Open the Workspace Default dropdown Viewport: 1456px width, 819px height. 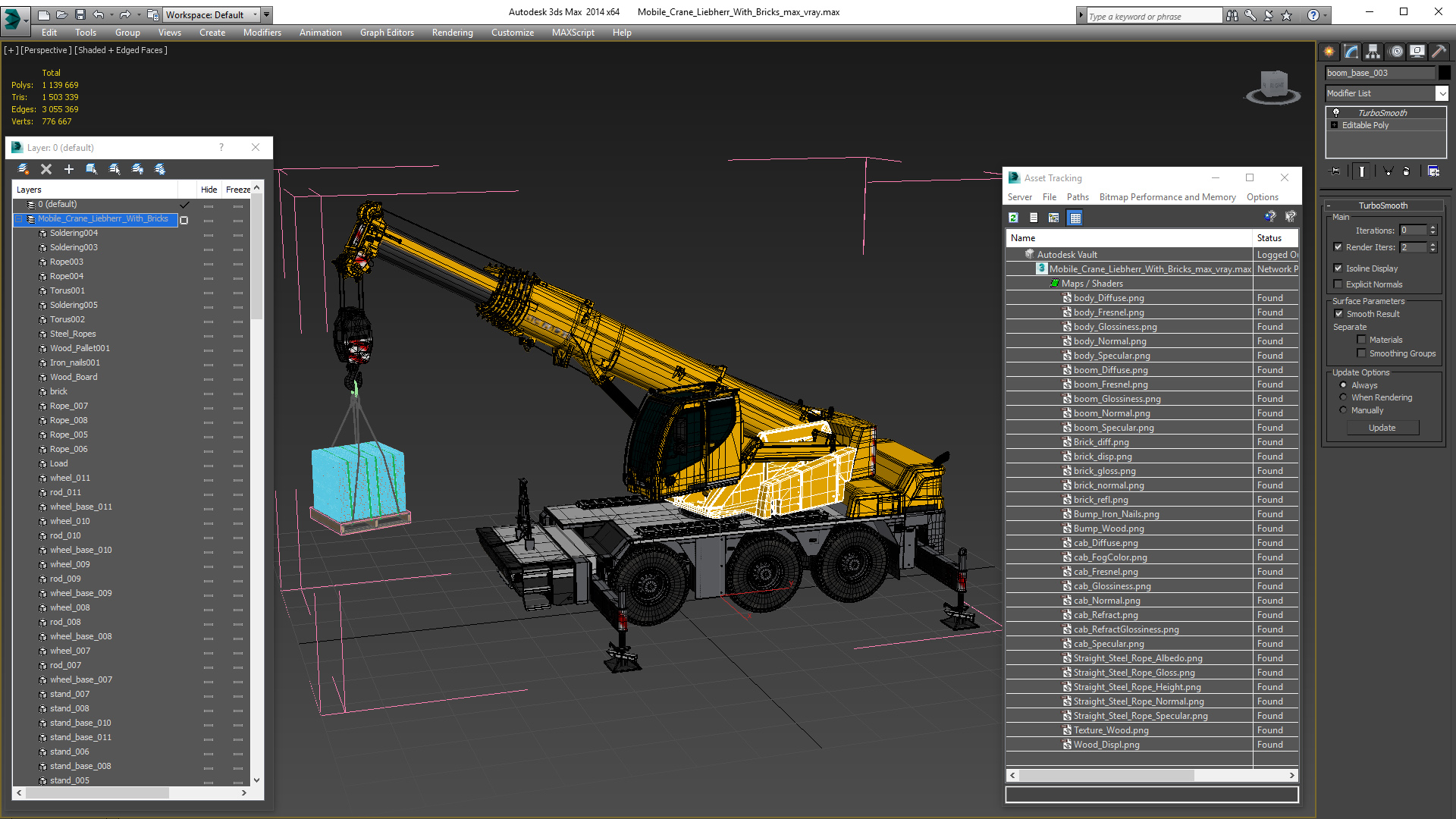[211, 14]
